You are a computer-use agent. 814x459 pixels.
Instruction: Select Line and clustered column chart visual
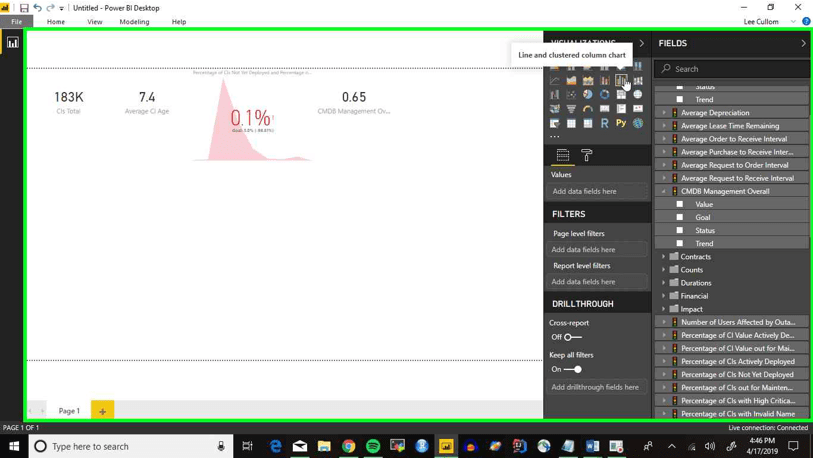621,80
